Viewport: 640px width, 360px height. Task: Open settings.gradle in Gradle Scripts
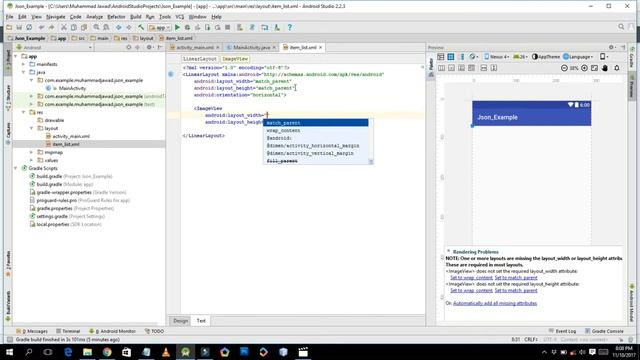52,216
